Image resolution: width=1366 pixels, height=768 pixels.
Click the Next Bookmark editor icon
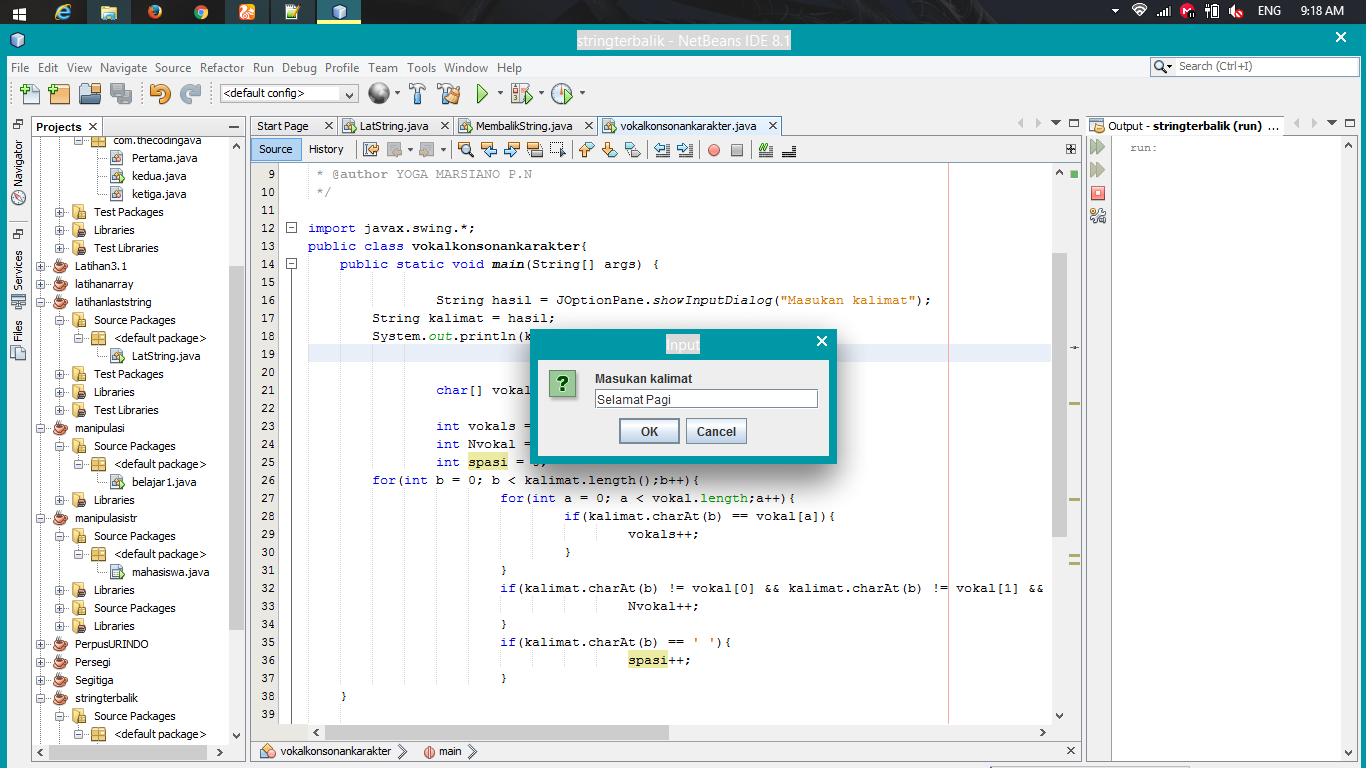tap(609, 150)
